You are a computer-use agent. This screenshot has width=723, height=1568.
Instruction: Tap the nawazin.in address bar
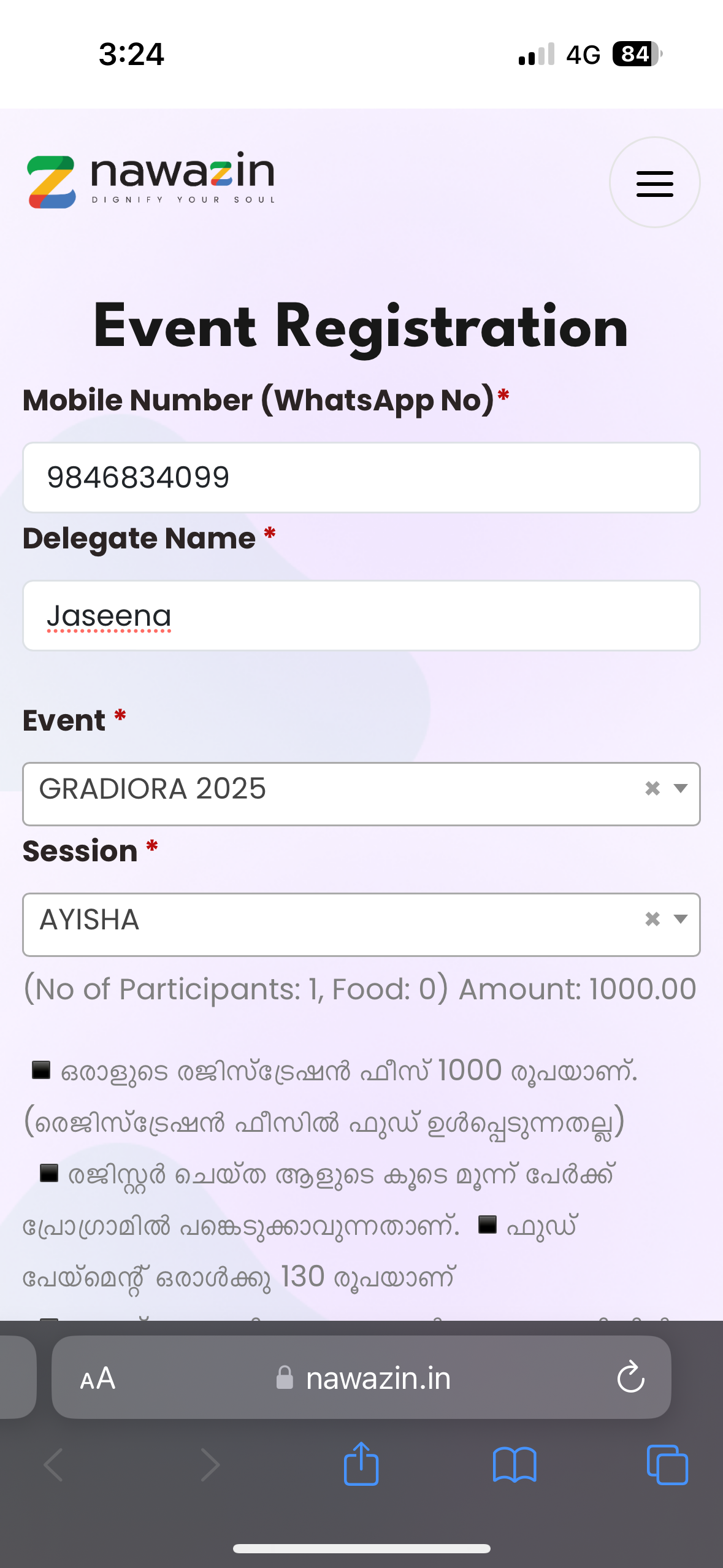tap(378, 1378)
